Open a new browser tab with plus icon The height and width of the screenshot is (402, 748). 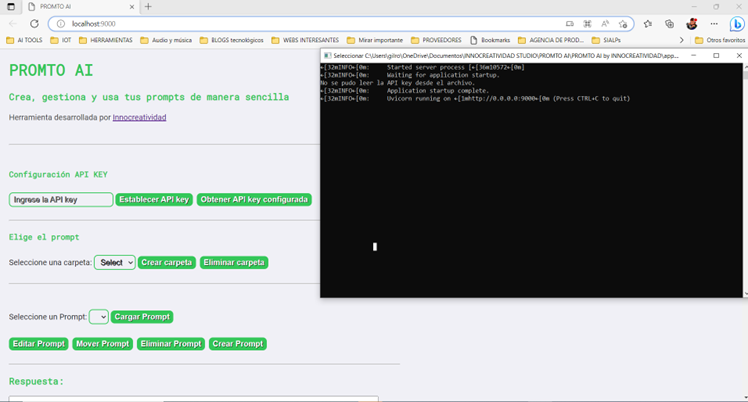pos(148,6)
